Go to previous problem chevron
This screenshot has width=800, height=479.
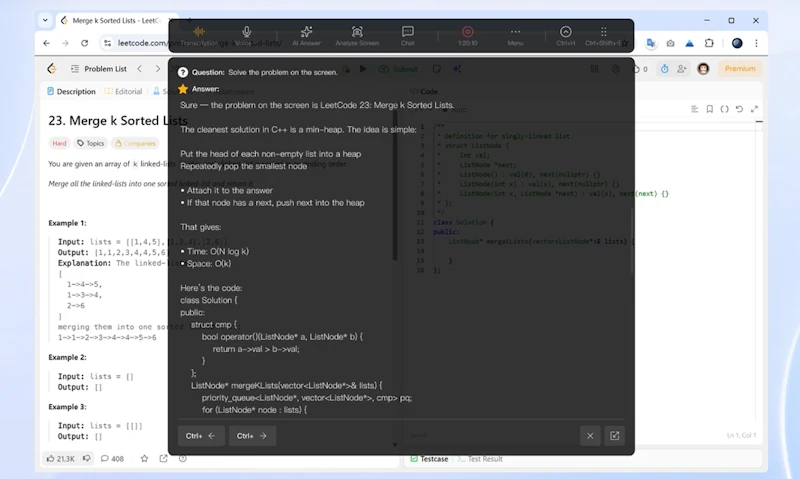(x=139, y=68)
